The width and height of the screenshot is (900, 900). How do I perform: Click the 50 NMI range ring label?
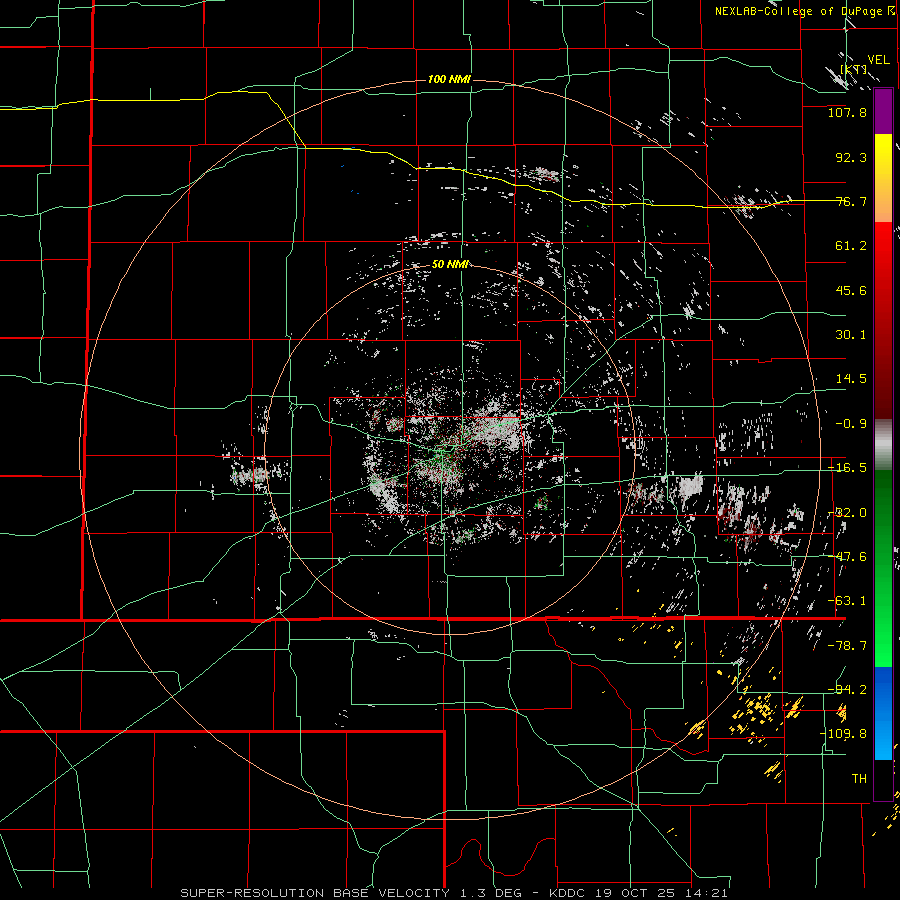[x=451, y=265]
